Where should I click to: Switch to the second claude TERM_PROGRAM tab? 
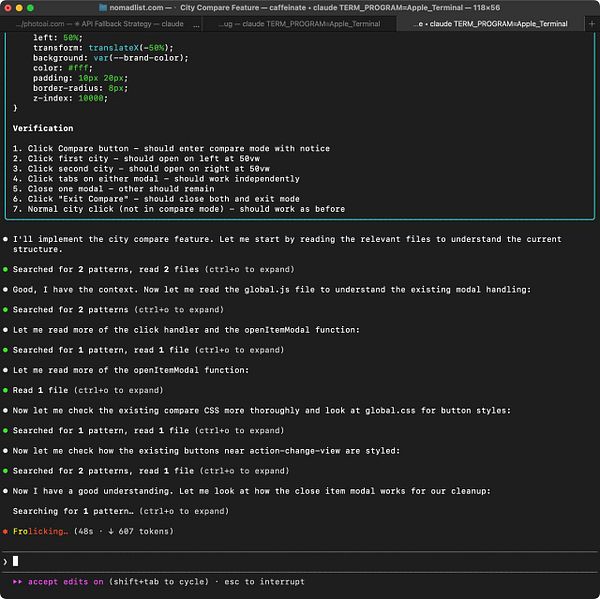click(299, 24)
